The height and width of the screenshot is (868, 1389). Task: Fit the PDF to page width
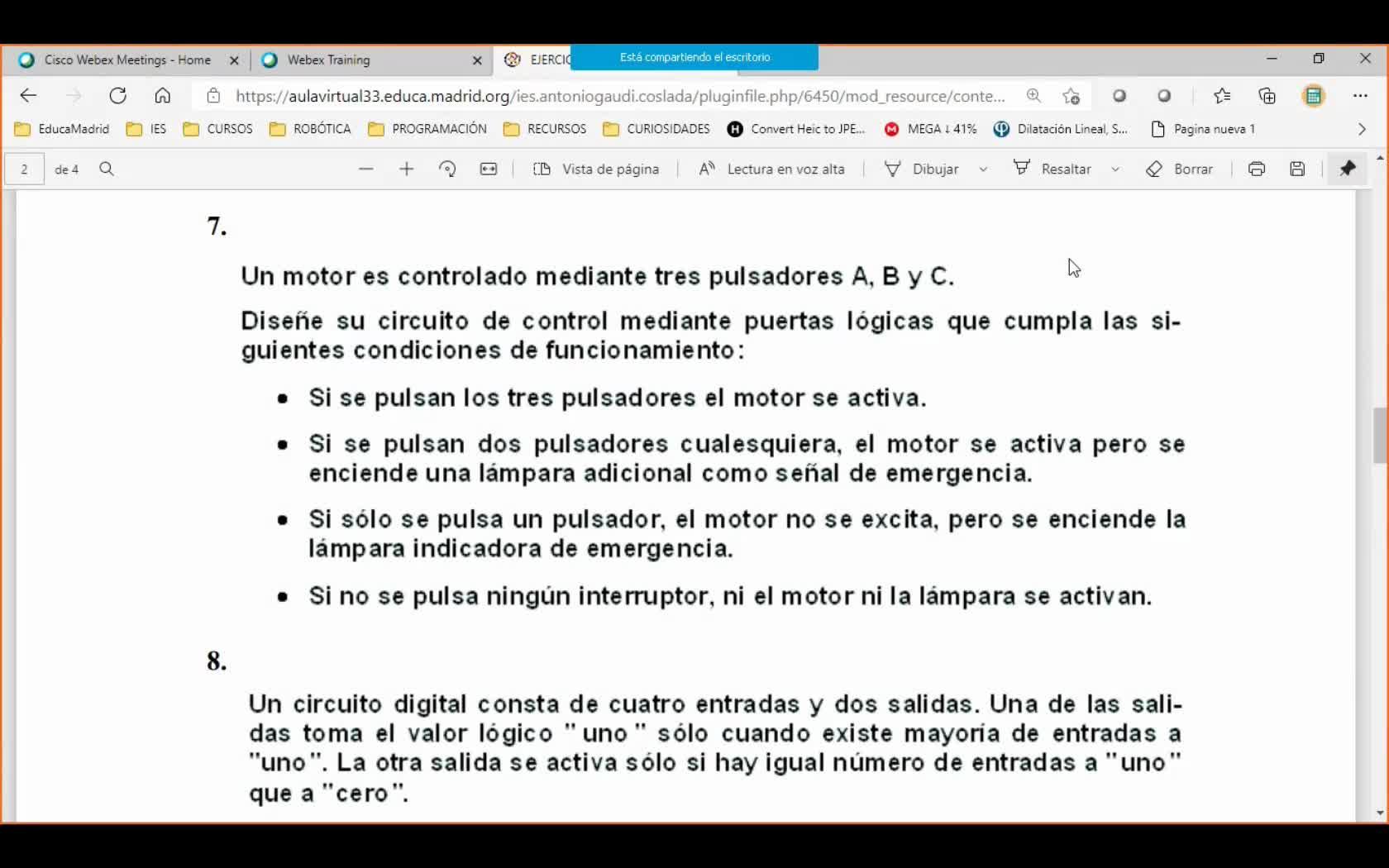tap(489, 169)
